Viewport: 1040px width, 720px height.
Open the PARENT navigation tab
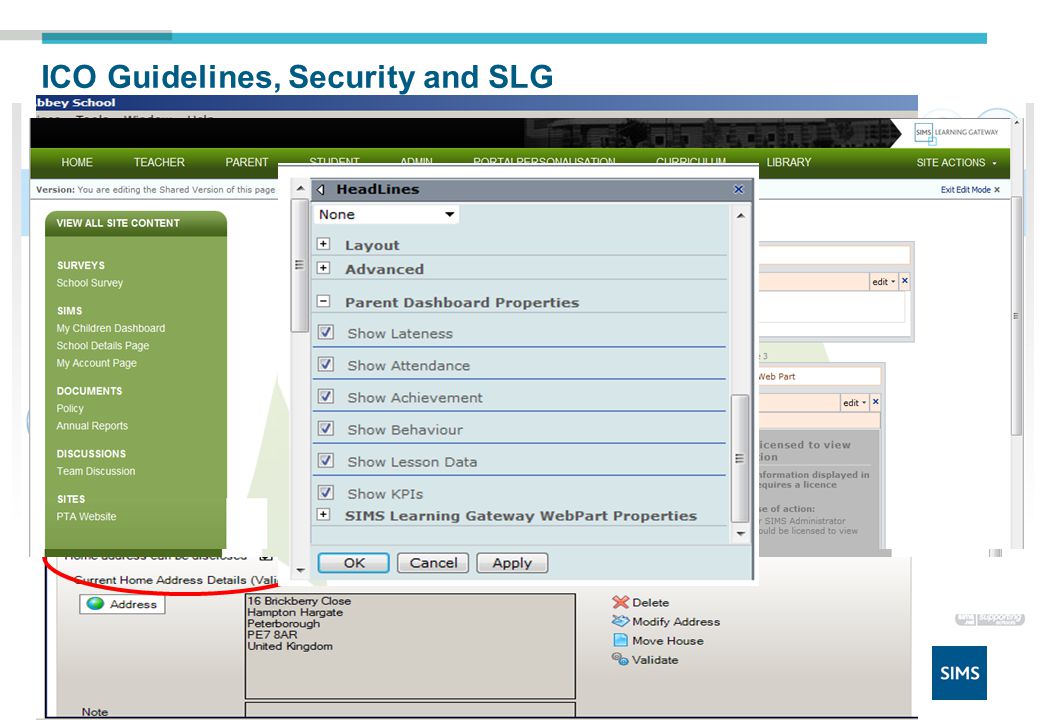coord(247,162)
